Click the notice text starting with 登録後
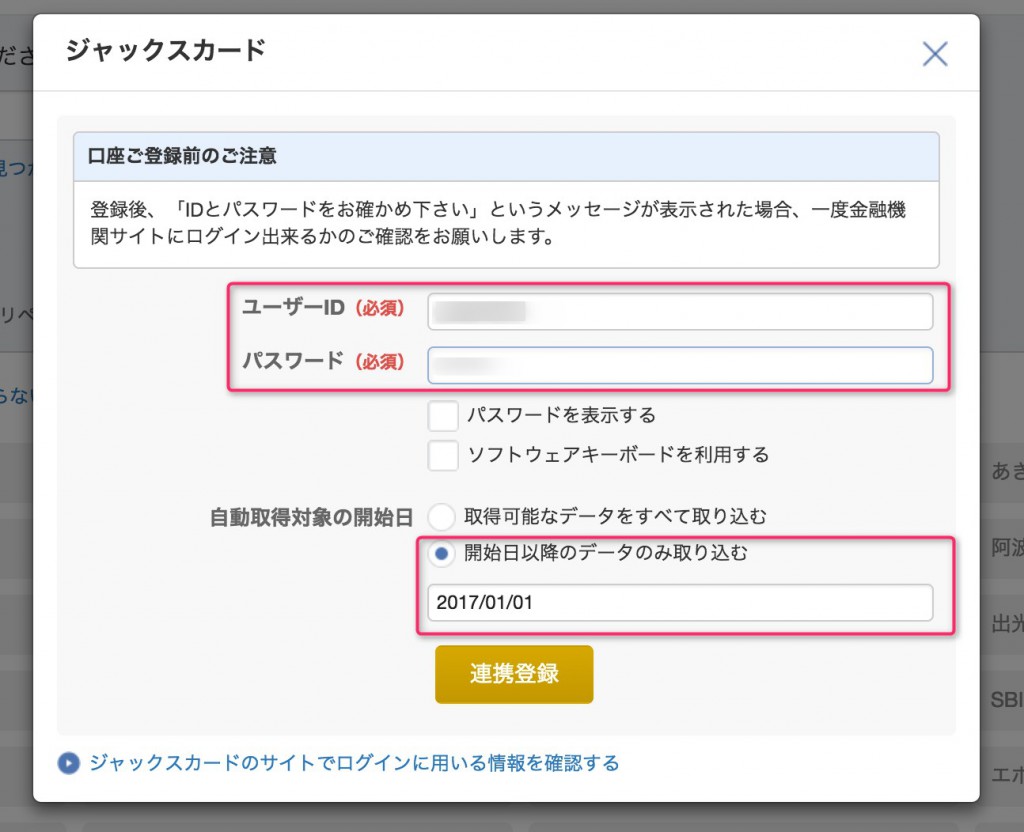 pyautogui.click(x=498, y=223)
